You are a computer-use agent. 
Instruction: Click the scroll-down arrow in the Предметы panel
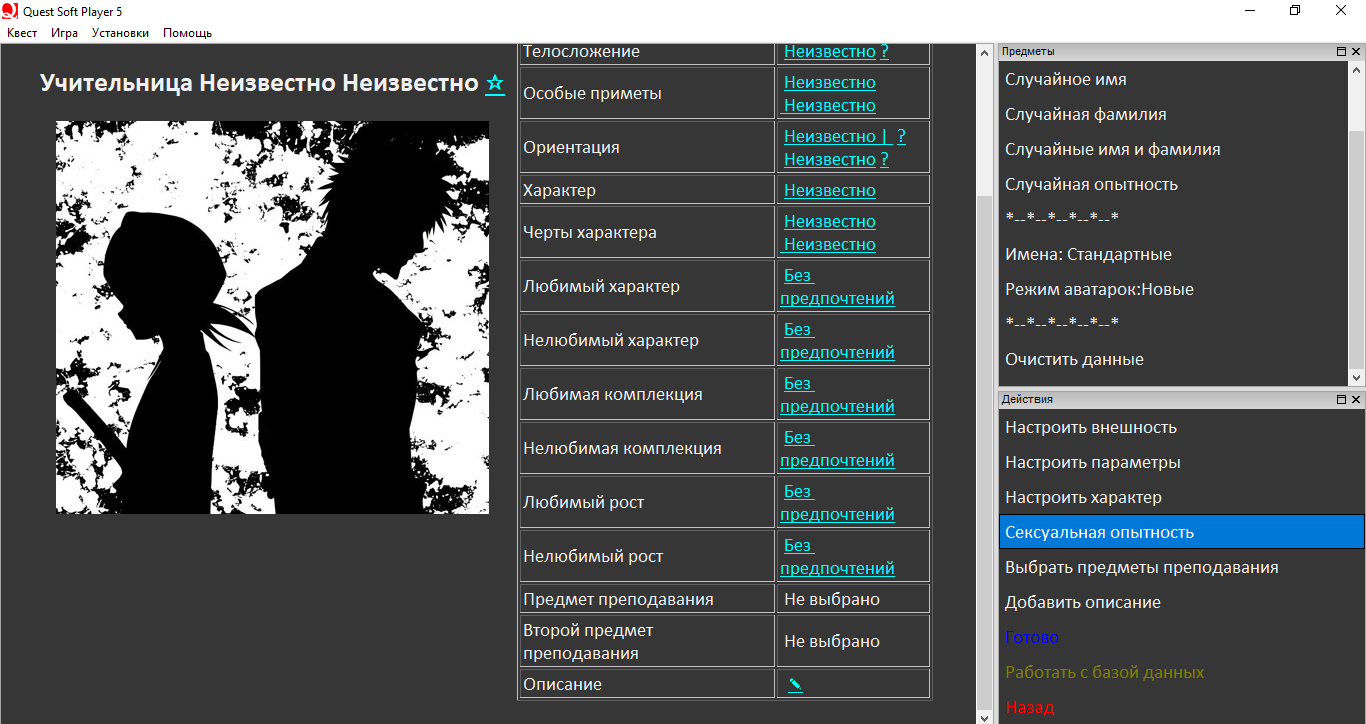[x=1356, y=377]
